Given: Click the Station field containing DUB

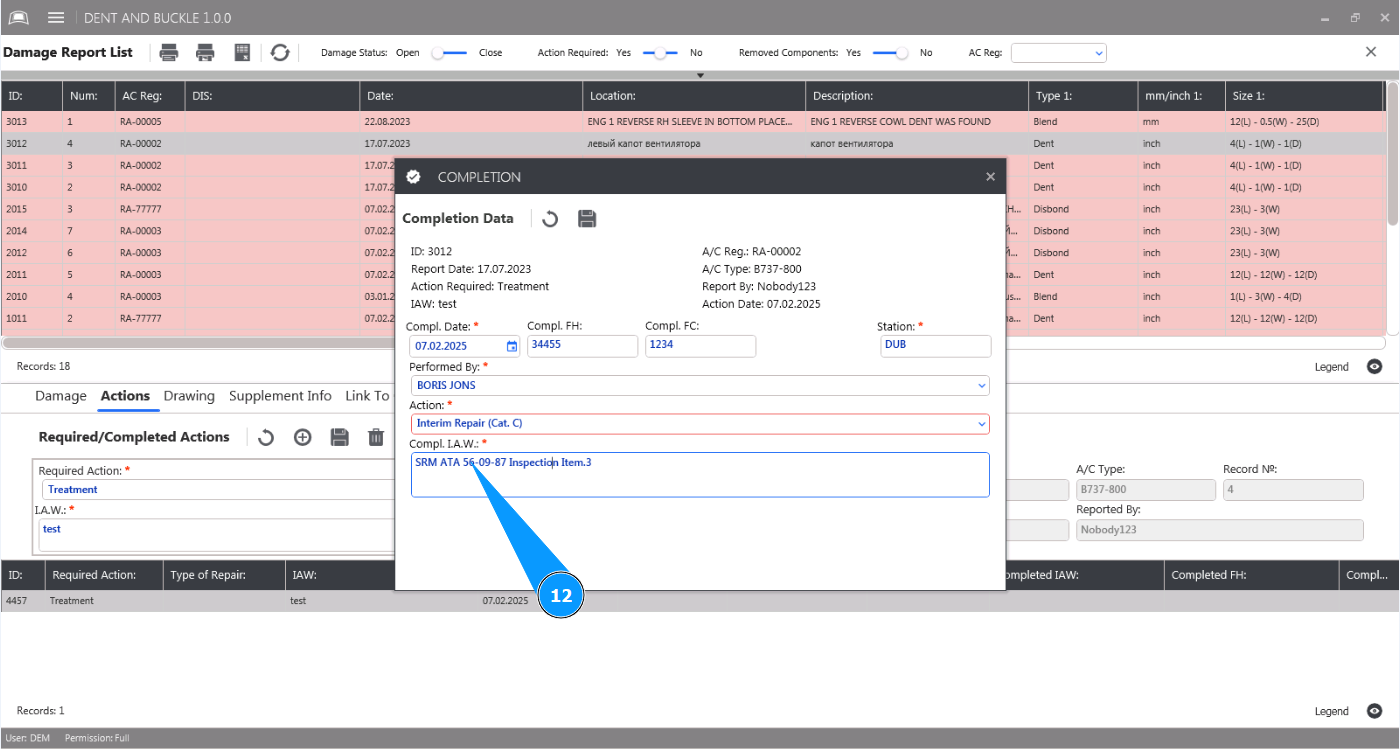Looking at the screenshot, I should 935,346.
